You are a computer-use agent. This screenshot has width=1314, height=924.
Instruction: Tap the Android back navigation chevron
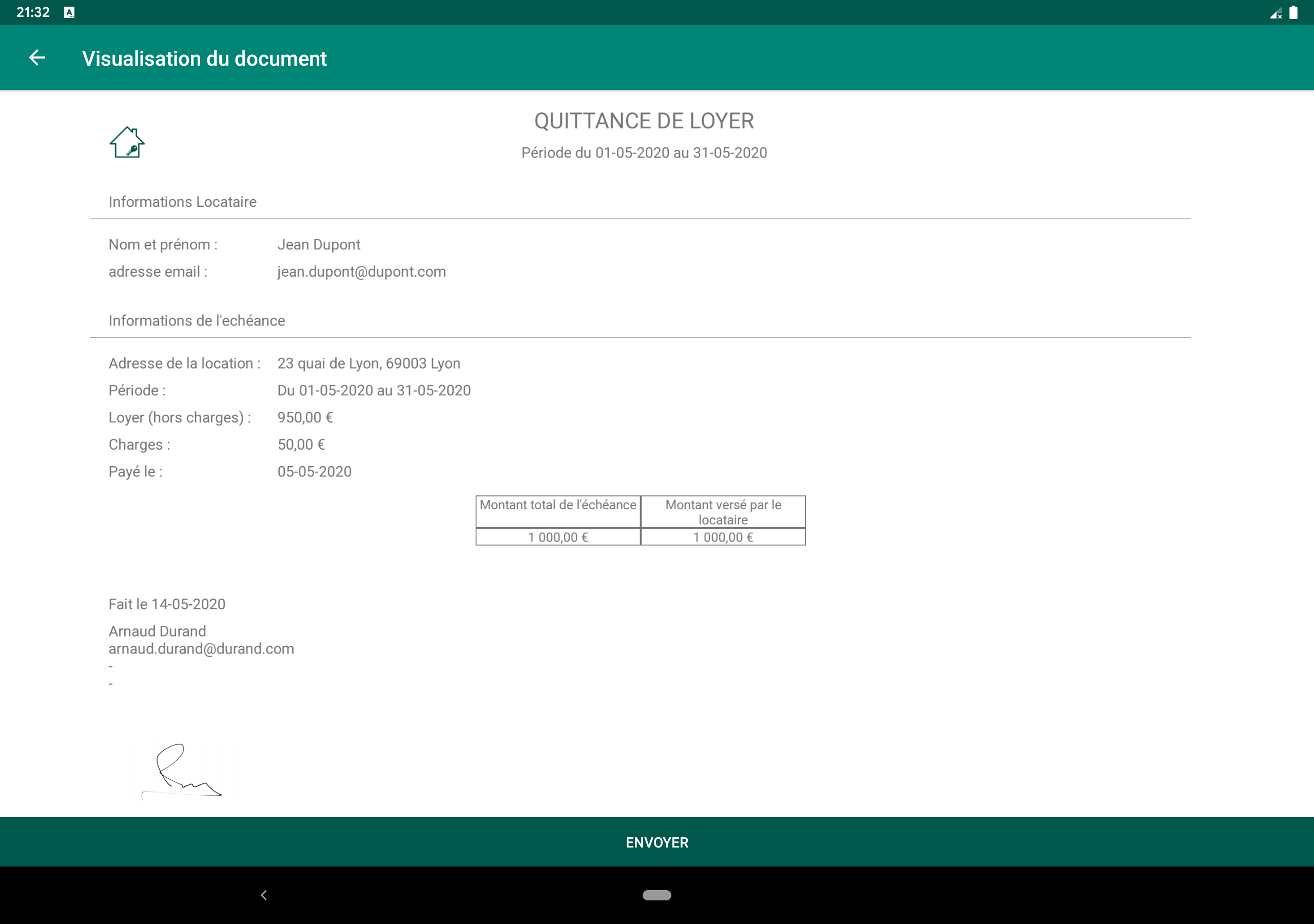(264, 895)
